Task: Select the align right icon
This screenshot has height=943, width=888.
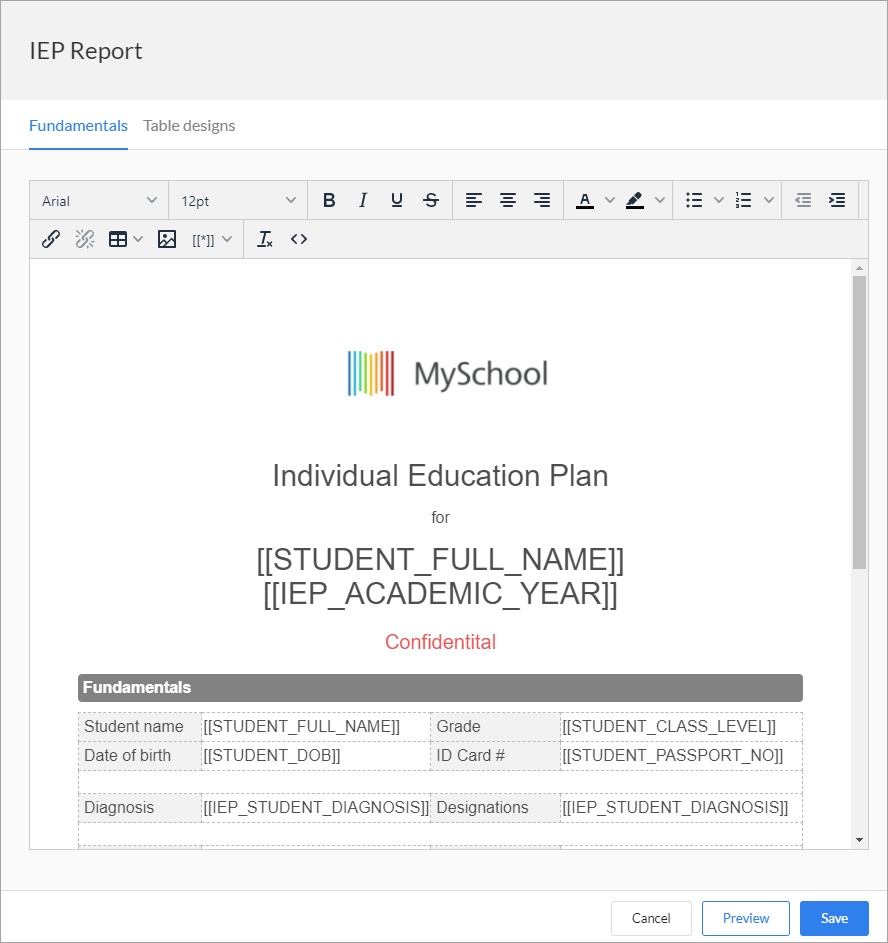Action: [x=542, y=200]
